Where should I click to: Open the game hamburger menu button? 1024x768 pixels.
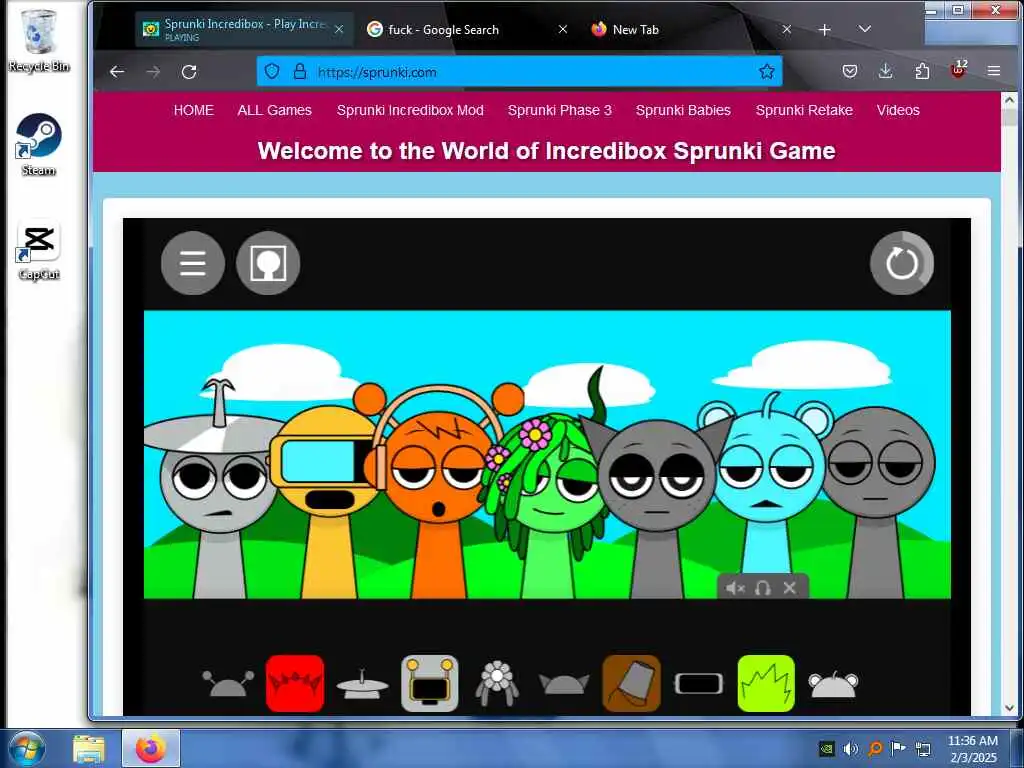click(x=193, y=263)
